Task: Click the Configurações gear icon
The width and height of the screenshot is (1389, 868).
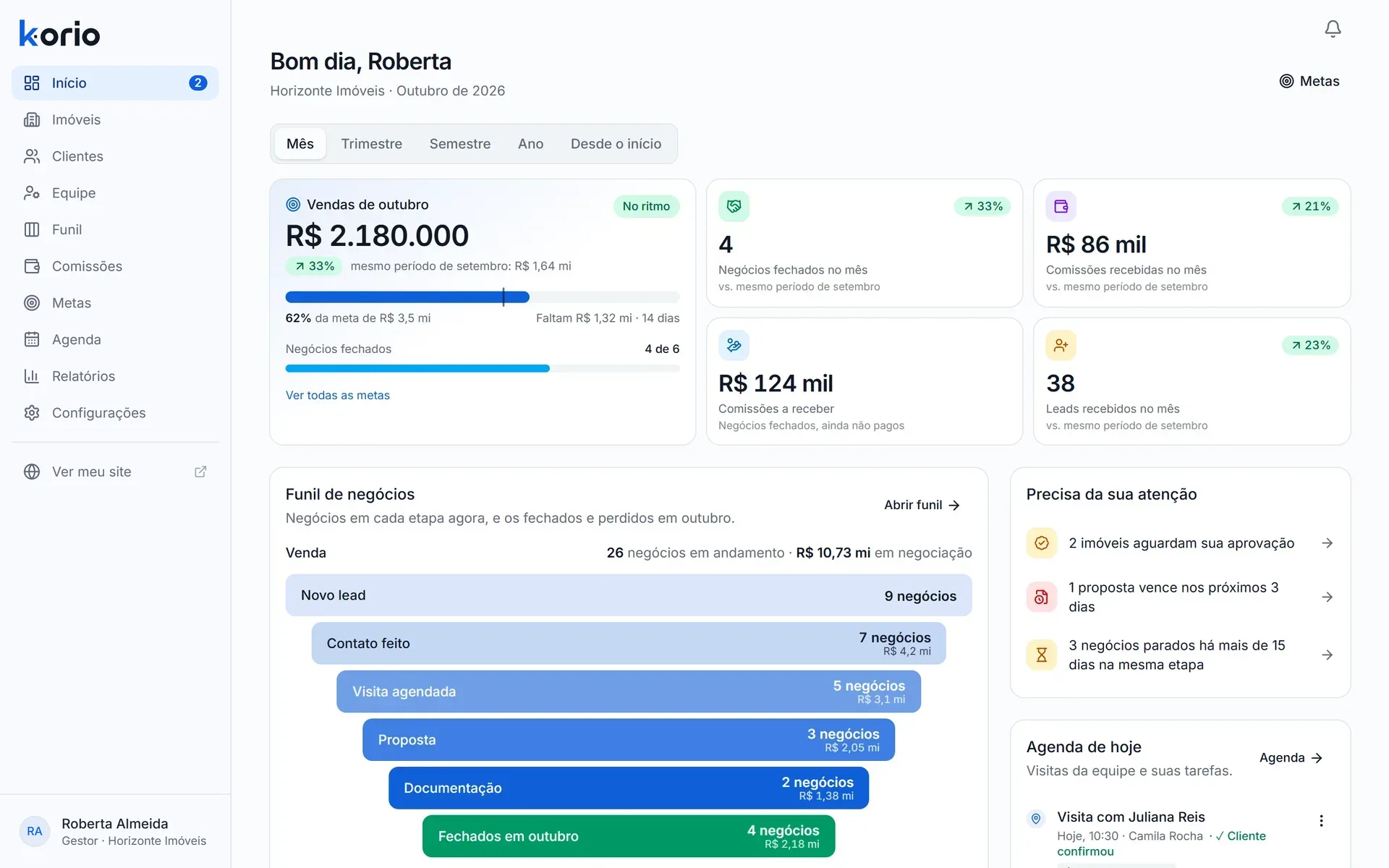Action: click(32, 413)
